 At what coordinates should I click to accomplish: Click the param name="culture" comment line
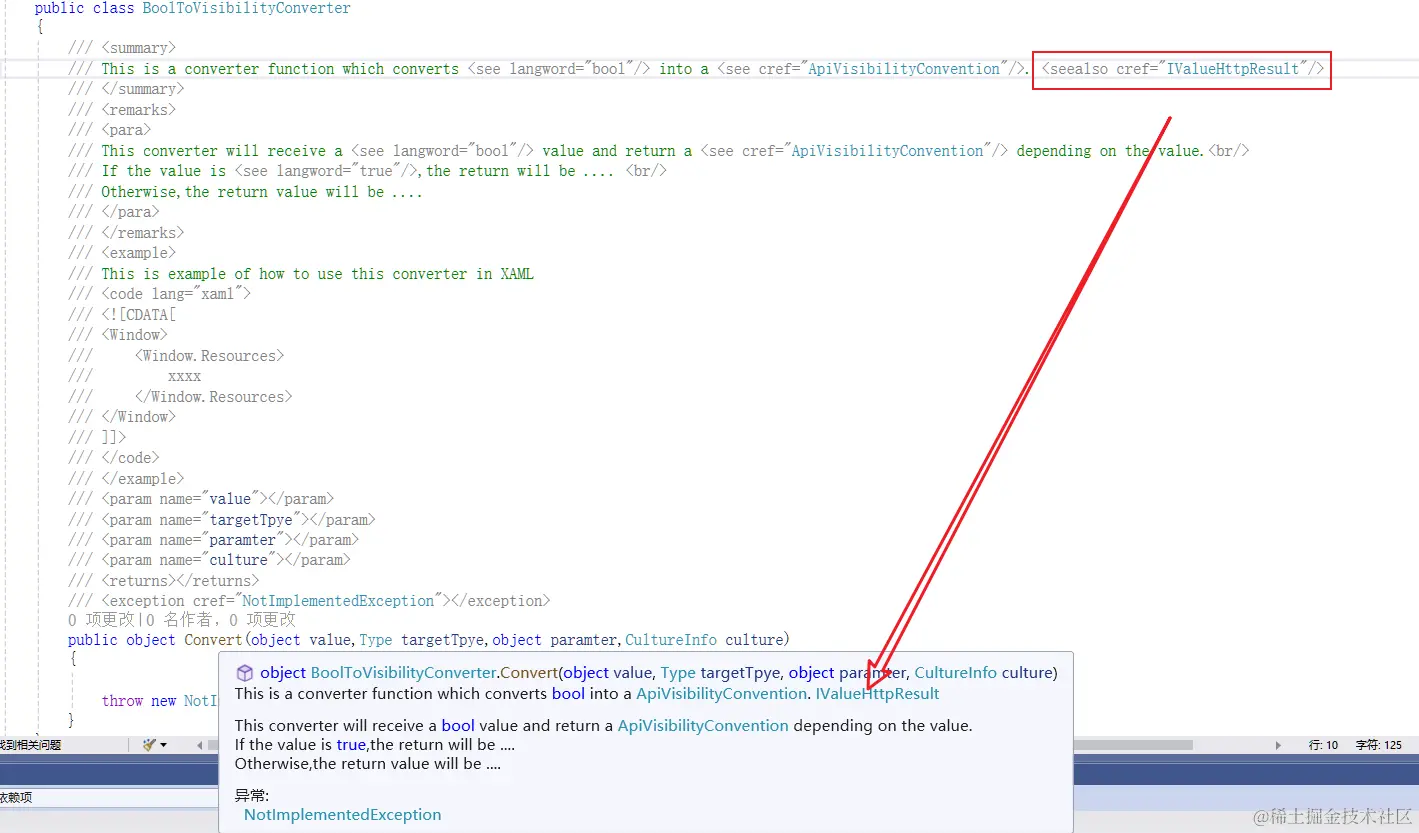coord(210,560)
